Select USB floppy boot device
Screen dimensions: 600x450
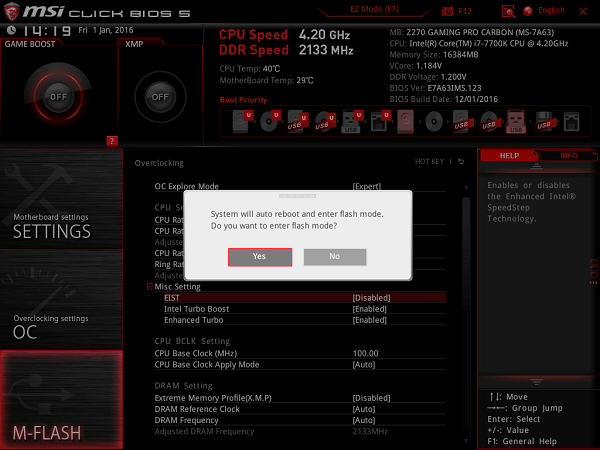(544, 121)
